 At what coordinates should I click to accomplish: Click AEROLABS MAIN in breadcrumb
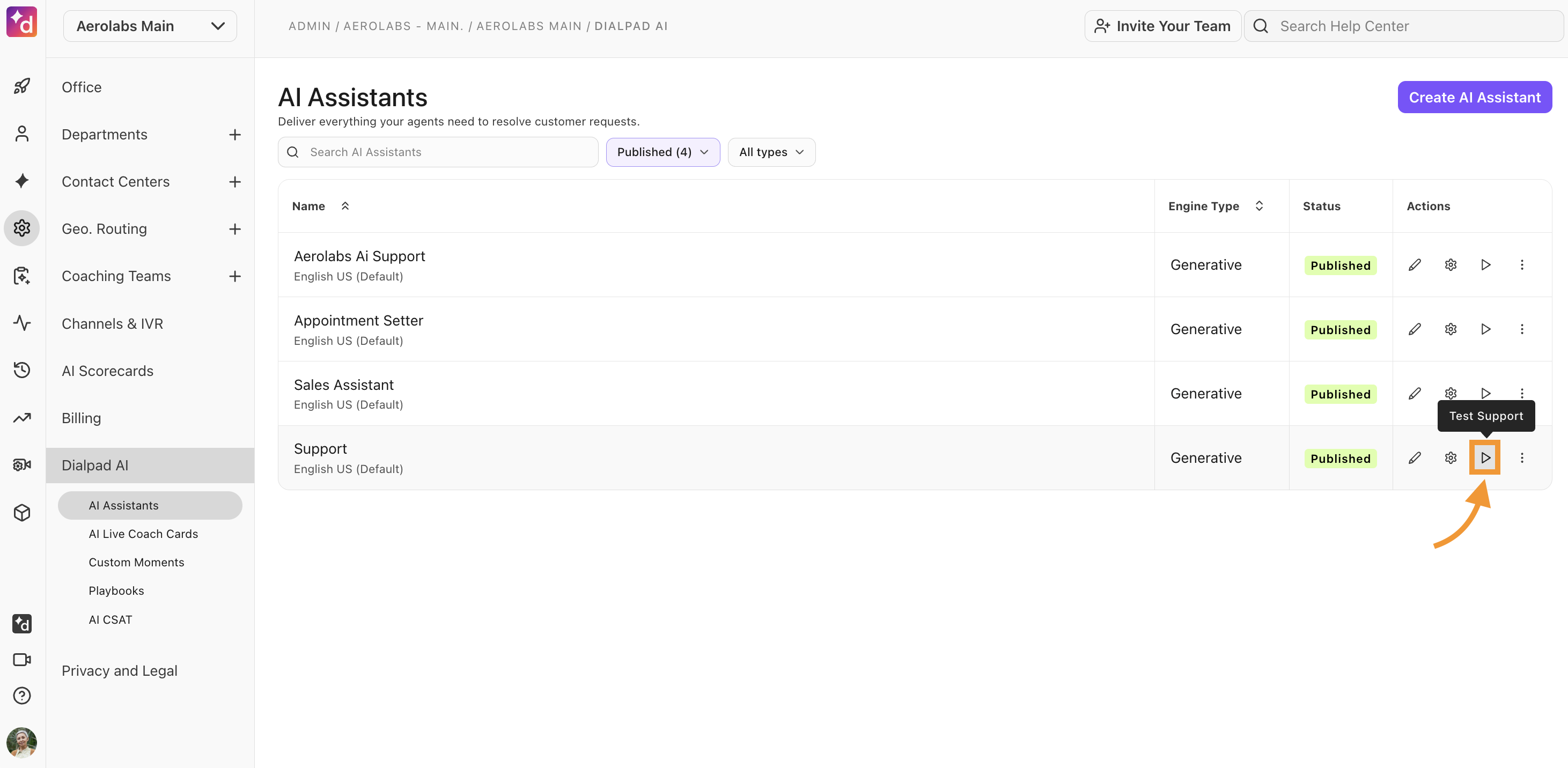pos(529,26)
